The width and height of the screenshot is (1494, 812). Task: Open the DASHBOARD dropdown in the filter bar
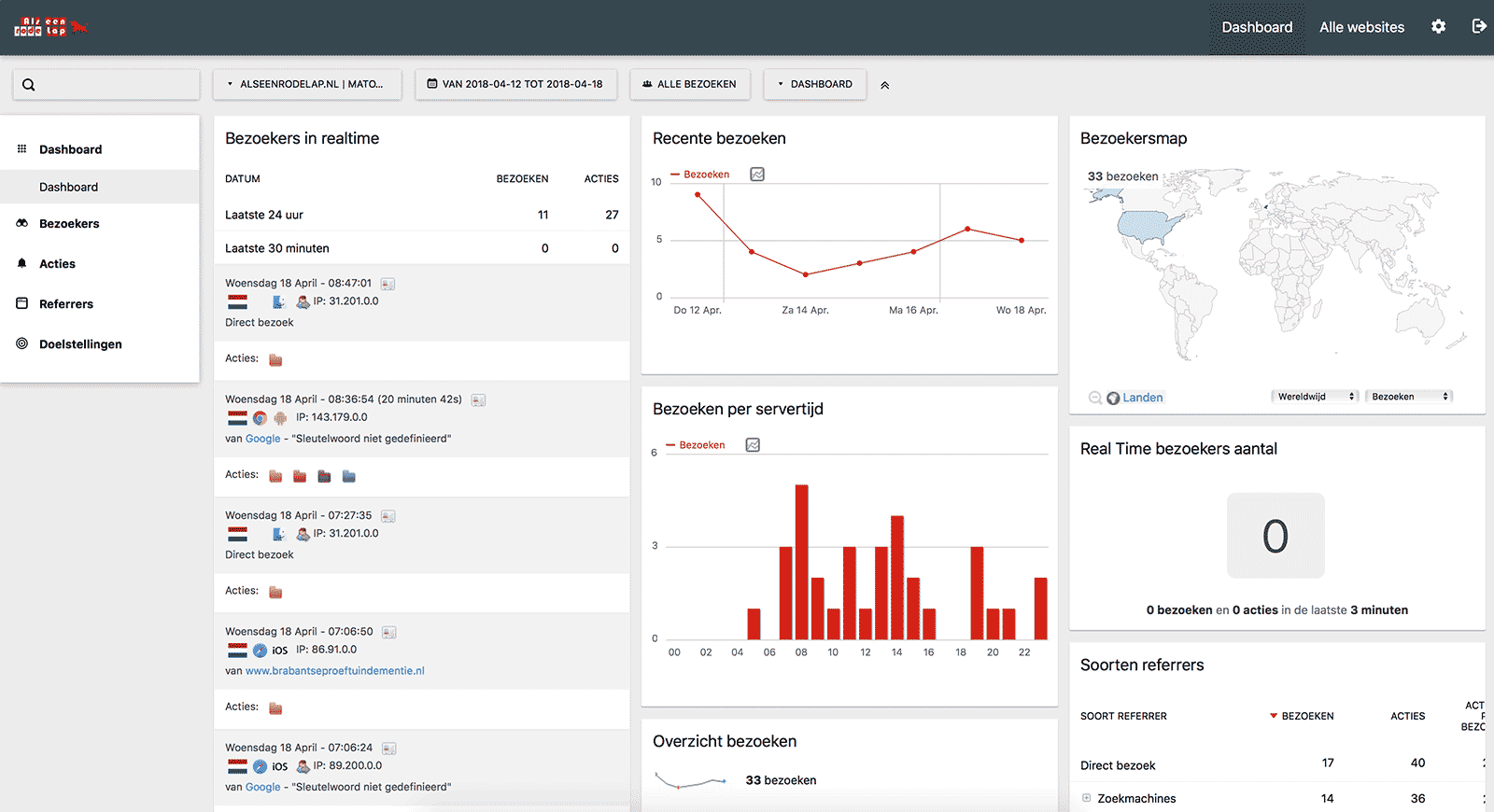815,84
